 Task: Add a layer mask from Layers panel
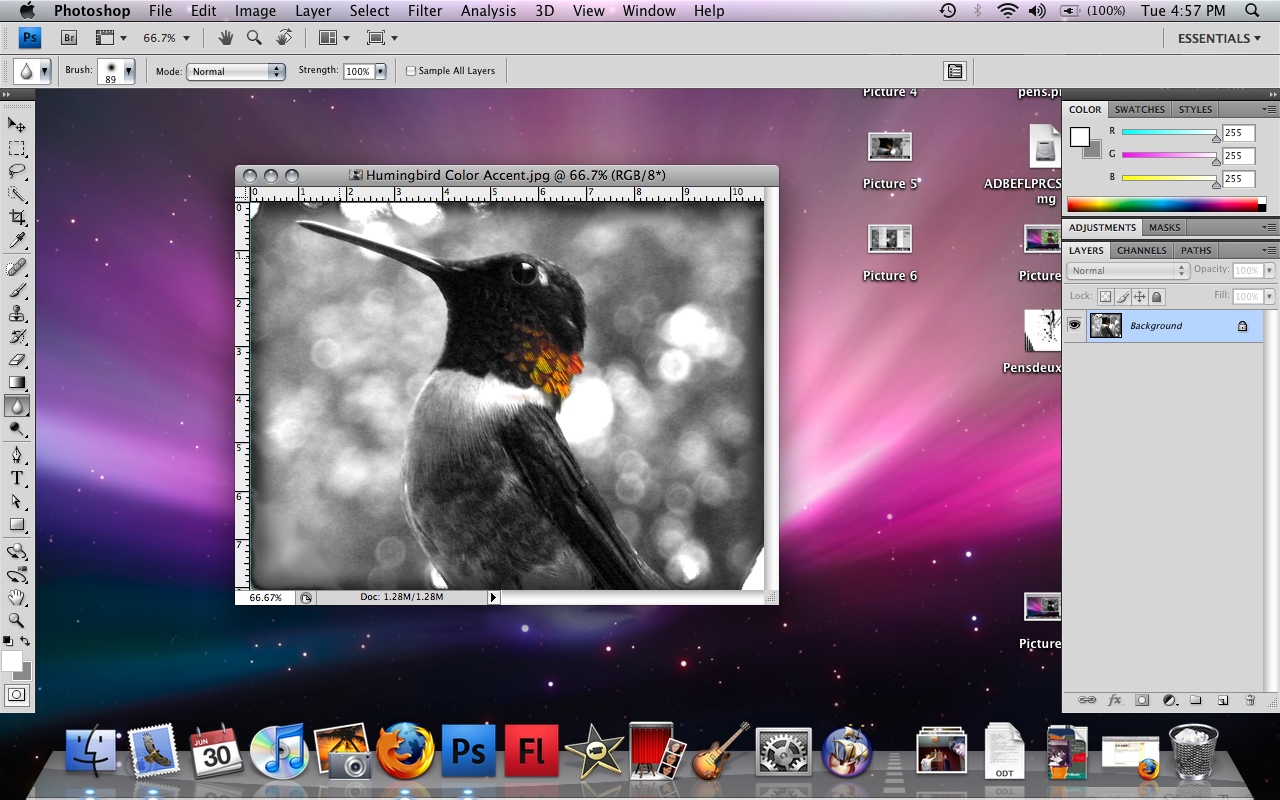coord(1142,700)
